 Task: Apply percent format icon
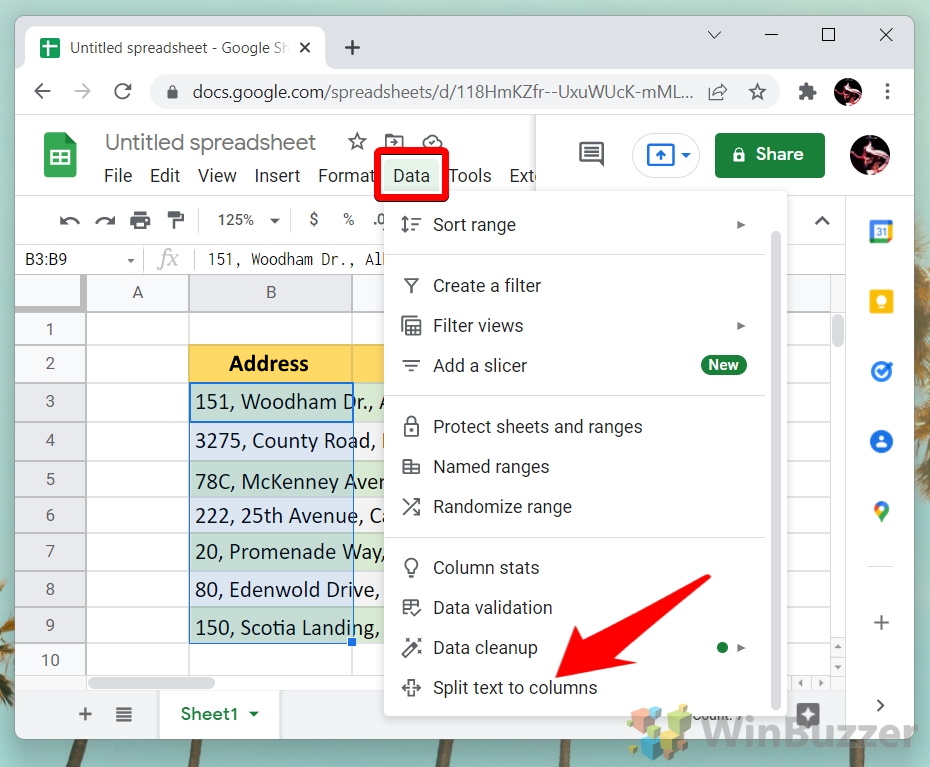pos(349,219)
